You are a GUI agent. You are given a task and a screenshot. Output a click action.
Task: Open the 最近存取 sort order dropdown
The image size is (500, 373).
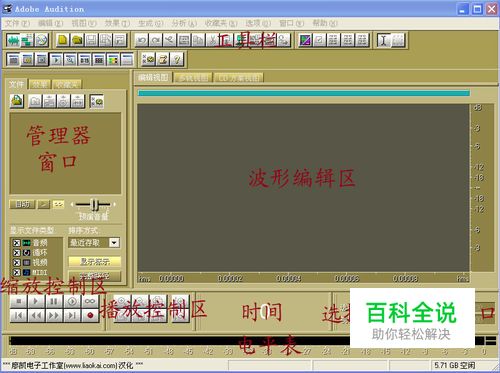tap(114, 242)
